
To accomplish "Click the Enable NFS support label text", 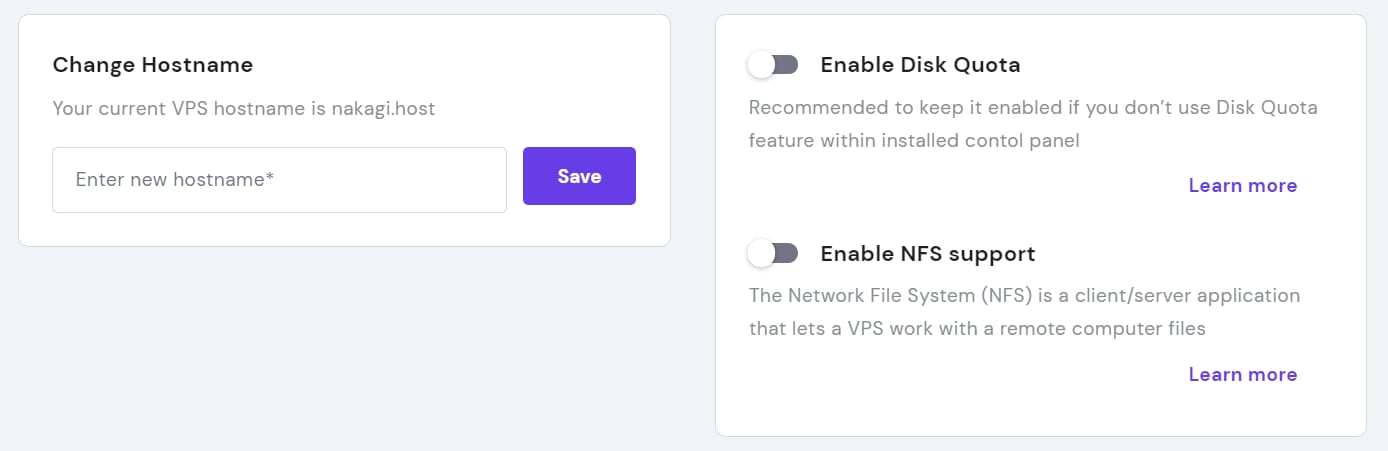I will [x=927, y=254].
